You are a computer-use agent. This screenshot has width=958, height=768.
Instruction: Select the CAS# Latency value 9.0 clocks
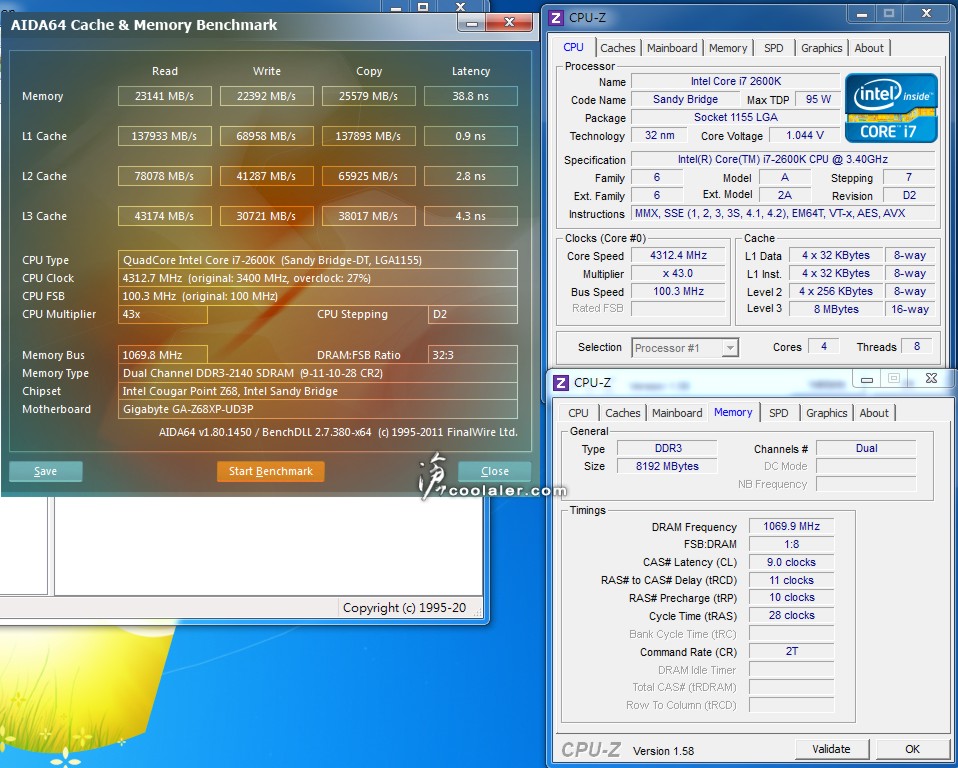[x=792, y=562]
